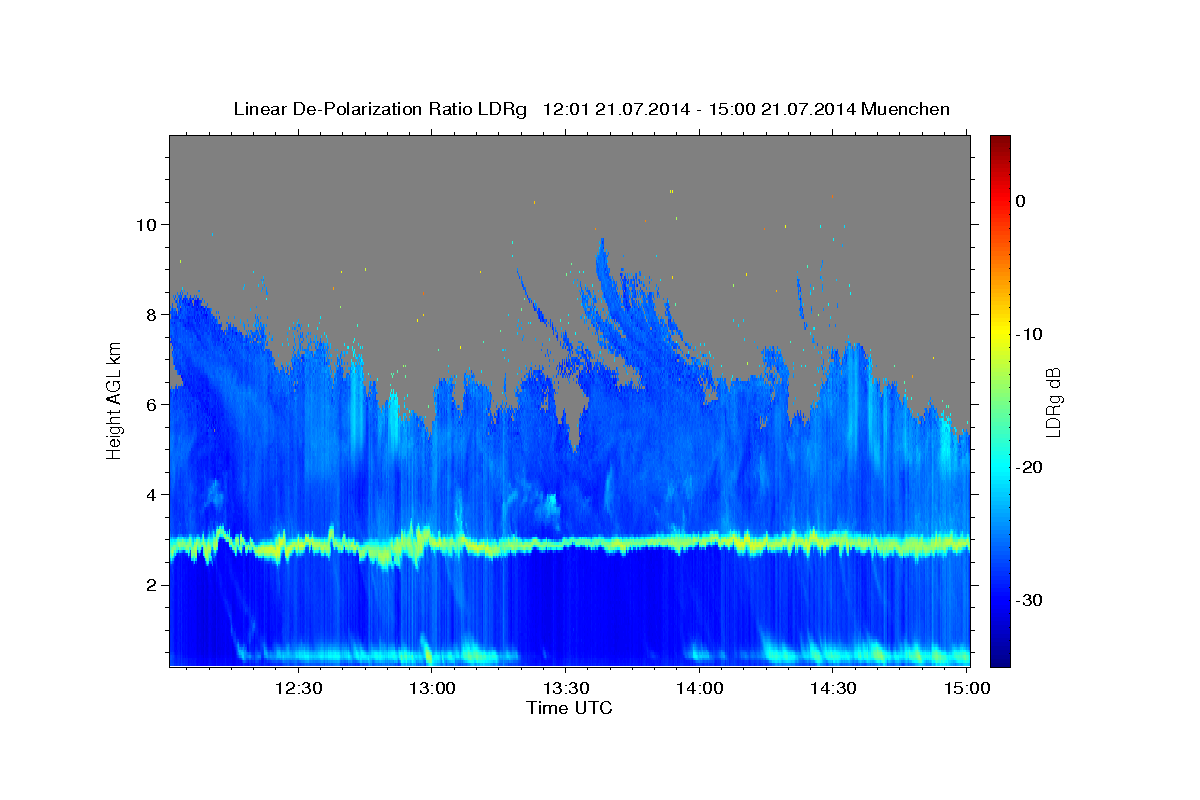The height and width of the screenshot is (800, 1200).
Task: Click the 12:30 time tick label
Action: coord(298,688)
